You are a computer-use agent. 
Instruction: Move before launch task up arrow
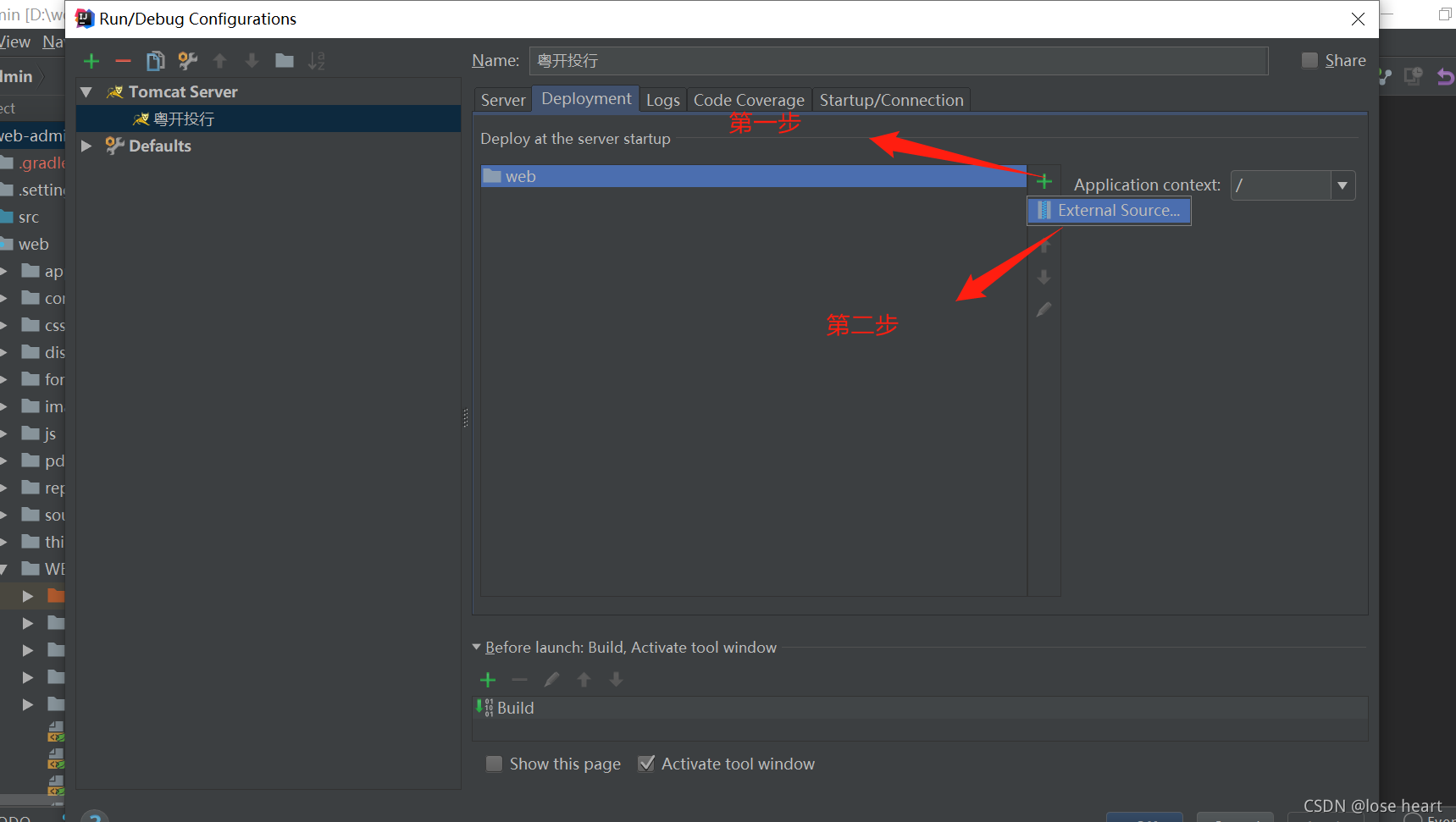click(x=584, y=680)
